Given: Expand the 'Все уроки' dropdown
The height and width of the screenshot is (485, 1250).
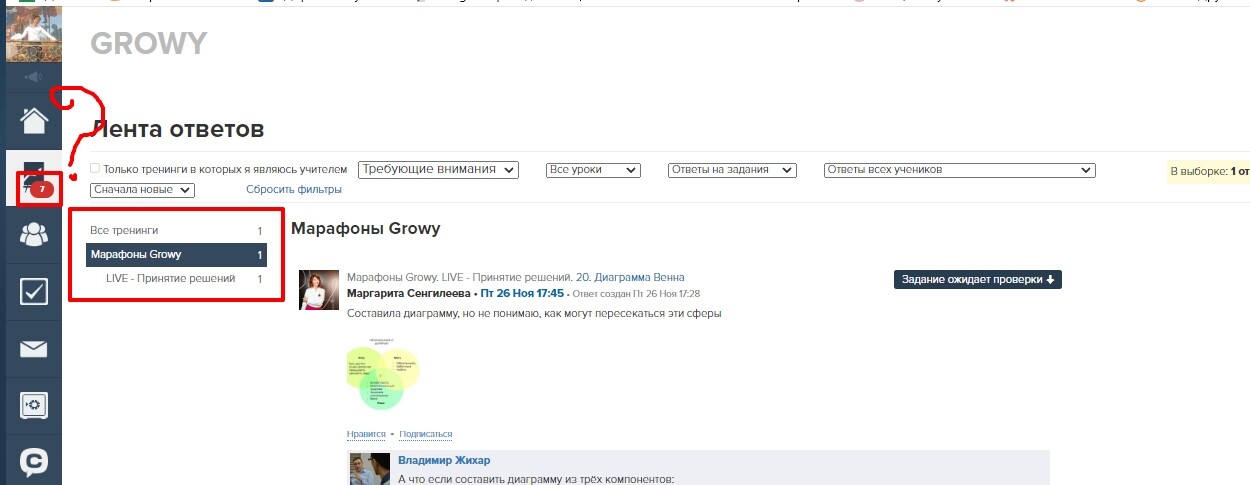Looking at the screenshot, I should tap(593, 170).
